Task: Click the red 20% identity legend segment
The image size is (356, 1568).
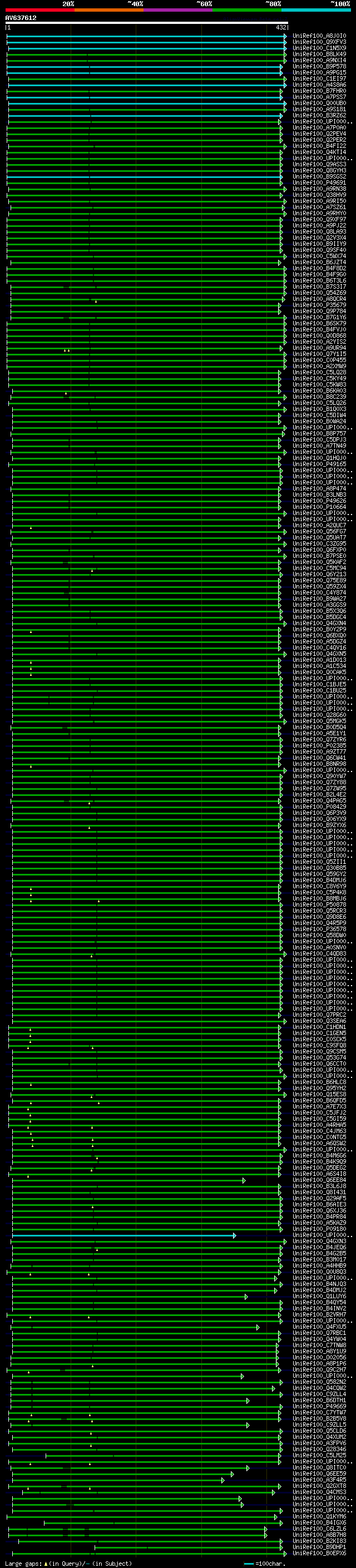Action: click(x=39, y=10)
